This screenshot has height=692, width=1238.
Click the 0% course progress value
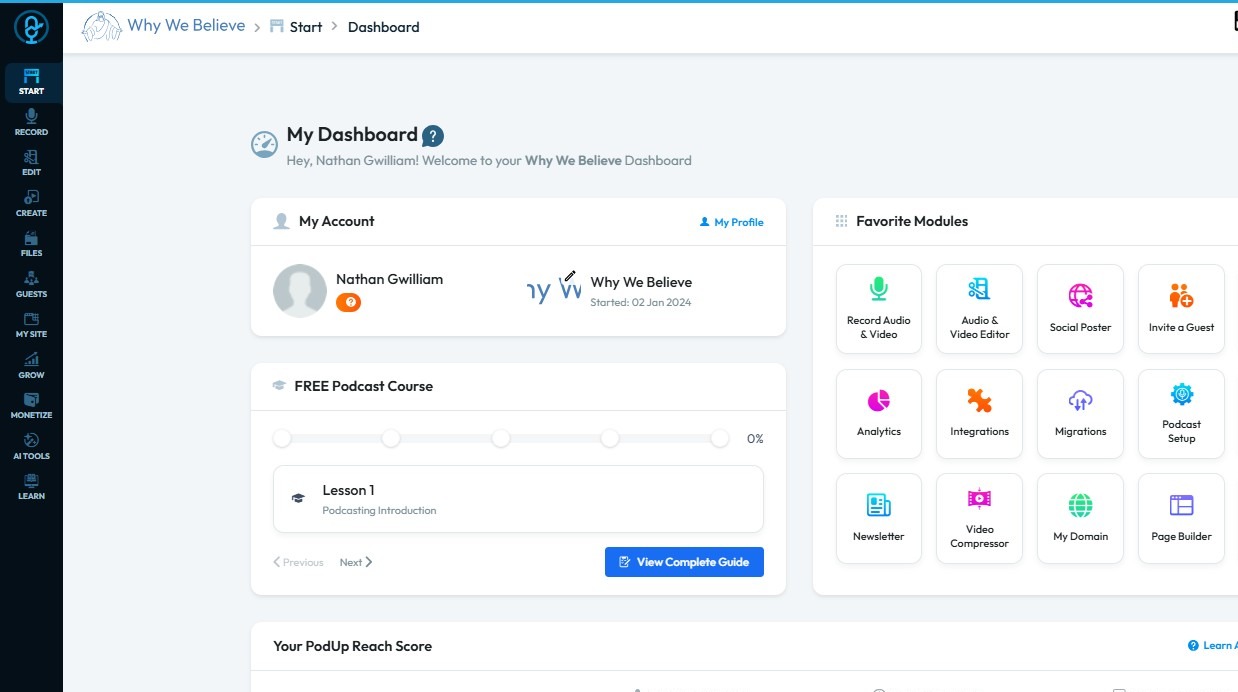click(755, 439)
